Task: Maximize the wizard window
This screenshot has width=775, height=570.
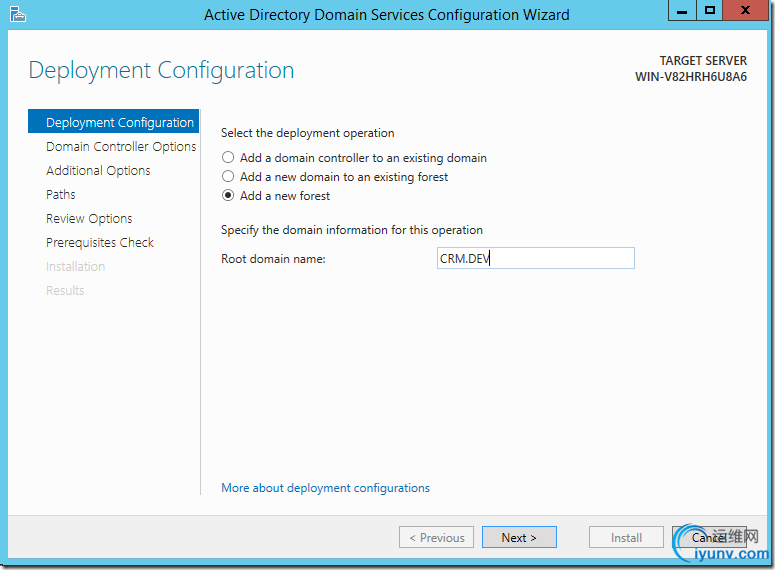Action: (710, 10)
